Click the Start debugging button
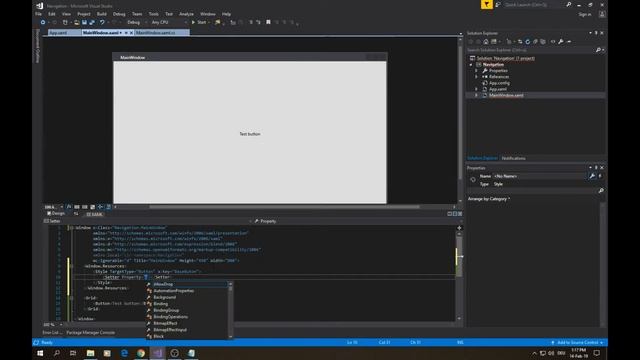Screen dimensions: 640x360 pos(199,22)
